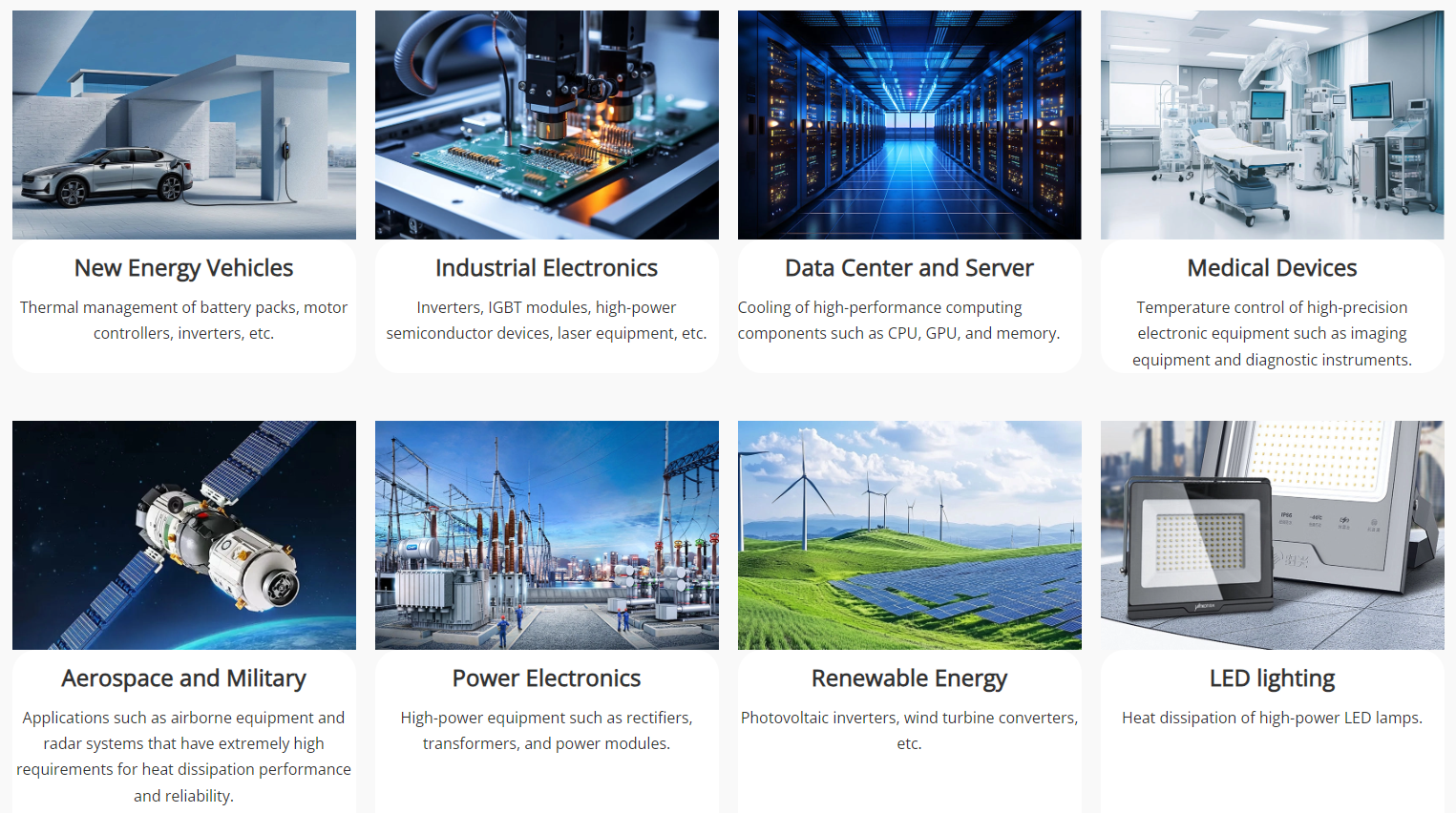
Task: Open the New Energy Vehicles heading
Action: click(184, 268)
